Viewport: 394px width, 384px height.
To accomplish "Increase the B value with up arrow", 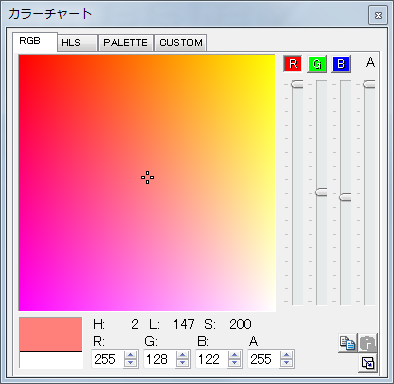I will point(234,355).
